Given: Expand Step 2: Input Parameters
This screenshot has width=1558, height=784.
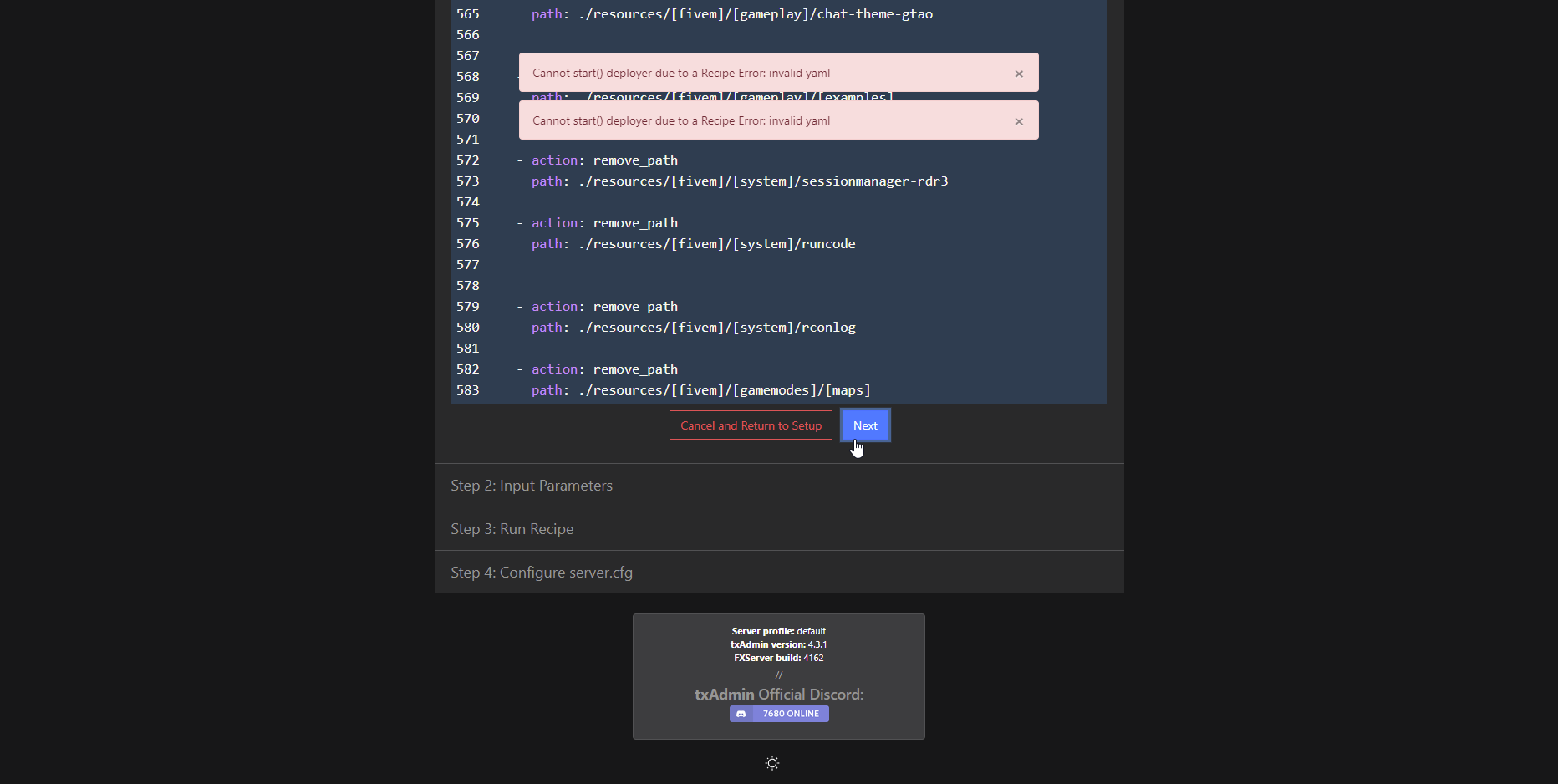Looking at the screenshot, I should (x=532, y=485).
